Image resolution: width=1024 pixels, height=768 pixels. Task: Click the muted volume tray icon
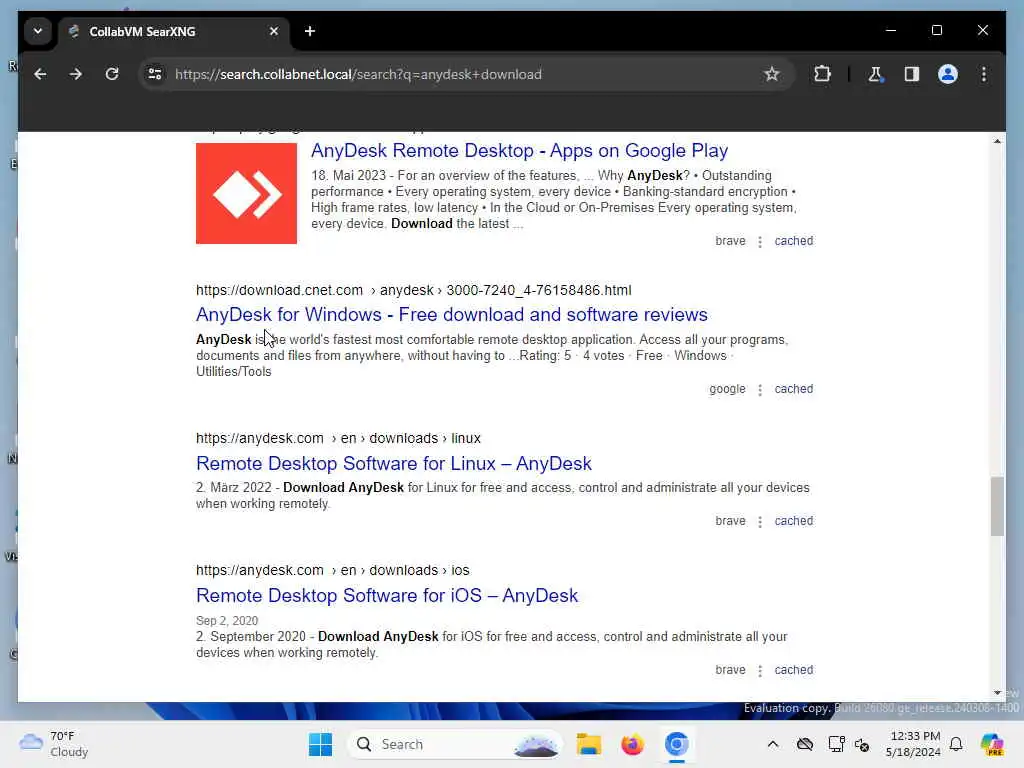861,744
